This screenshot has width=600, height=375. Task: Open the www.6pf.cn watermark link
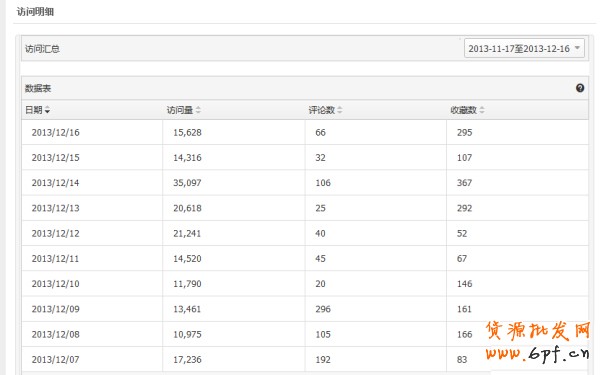tap(537, 353)
